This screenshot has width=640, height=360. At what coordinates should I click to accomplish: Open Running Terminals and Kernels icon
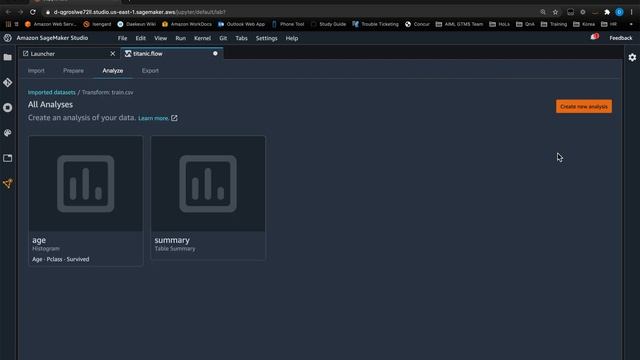pyautogui.click(x=8, y=108)
